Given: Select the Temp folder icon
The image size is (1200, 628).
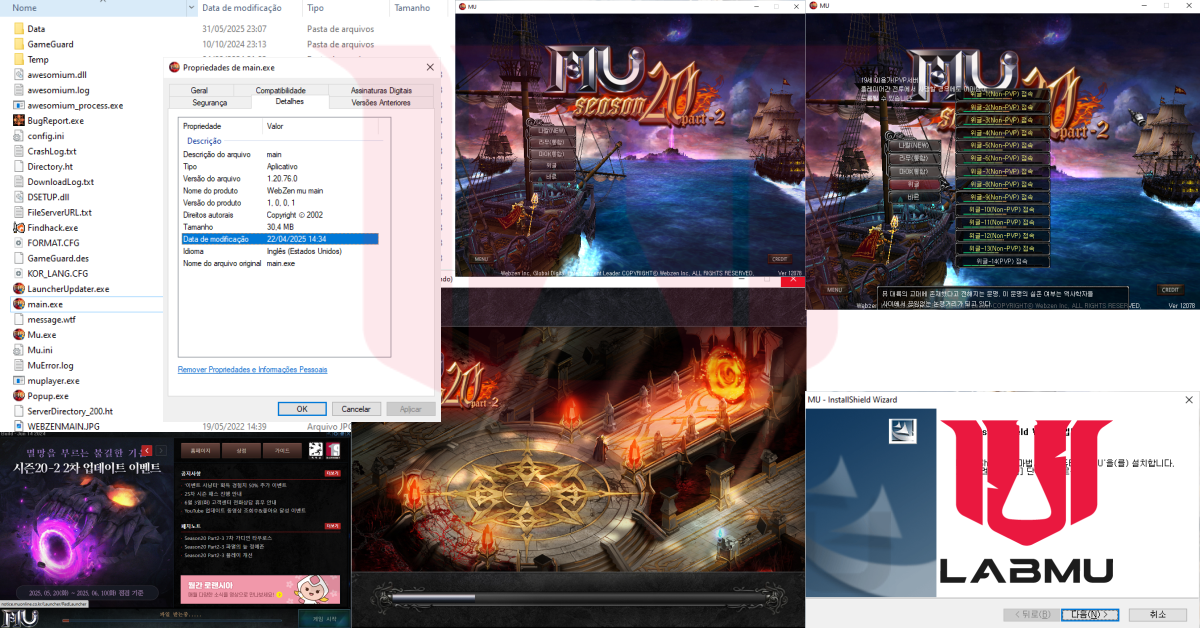Looking at the screenshot, I should (19, 60).
